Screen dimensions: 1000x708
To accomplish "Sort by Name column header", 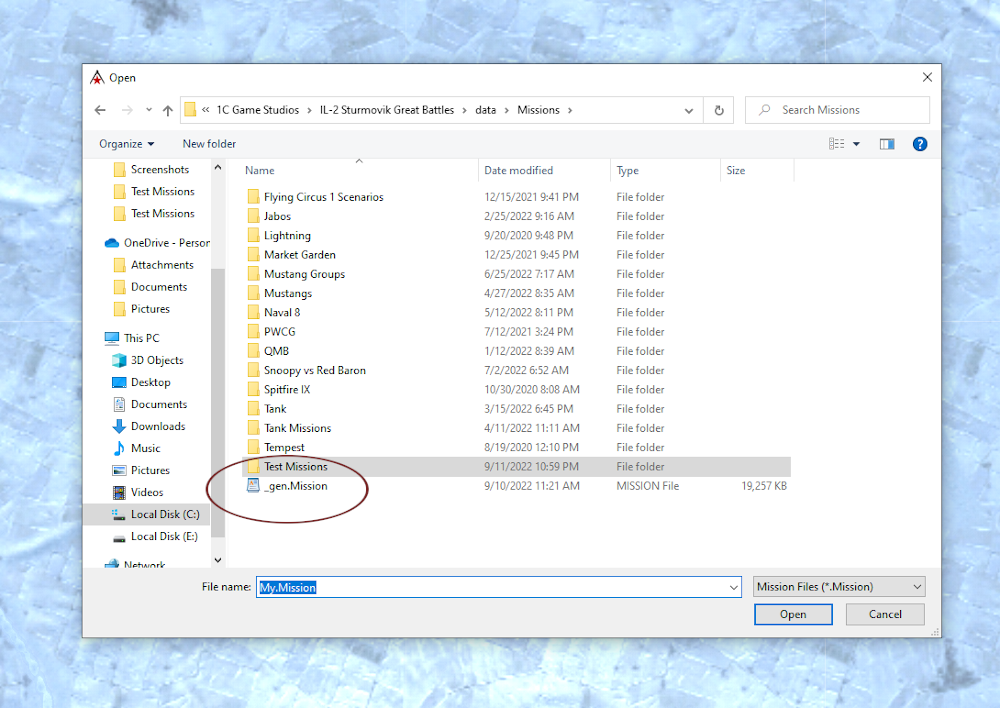I will point(260,170).
